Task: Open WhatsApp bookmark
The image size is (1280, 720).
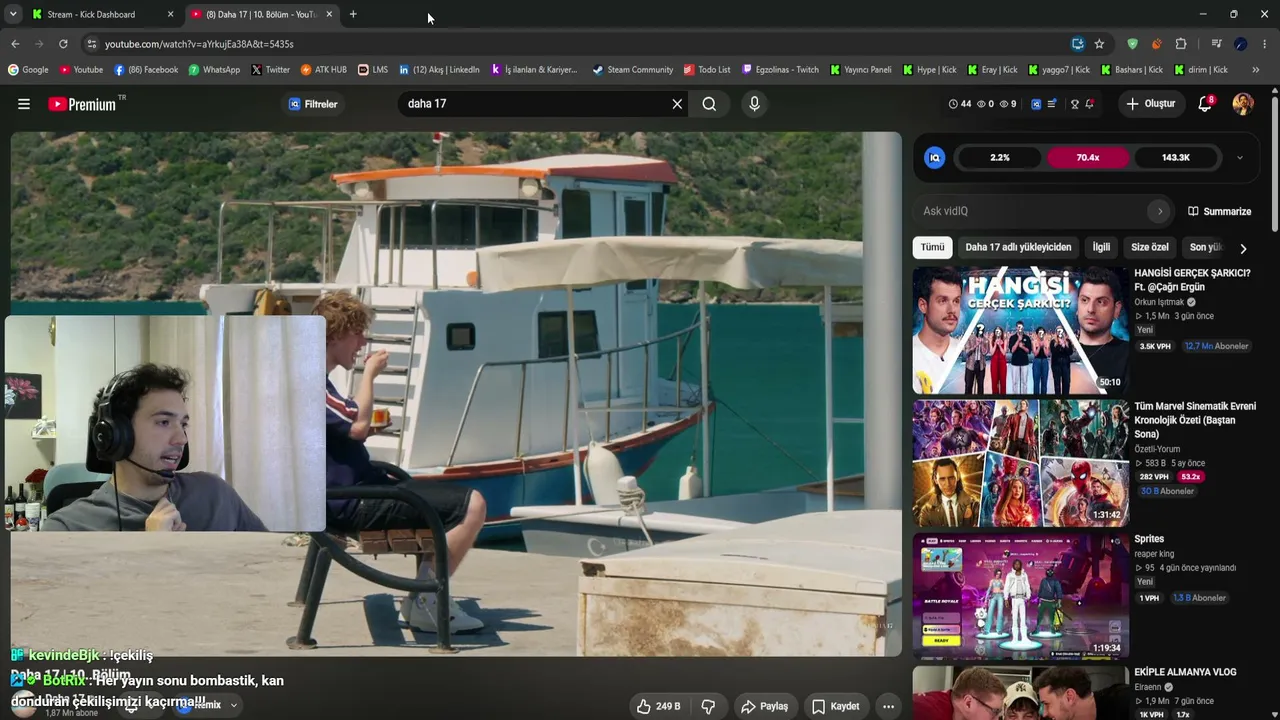Action: (x=214, y=70)
